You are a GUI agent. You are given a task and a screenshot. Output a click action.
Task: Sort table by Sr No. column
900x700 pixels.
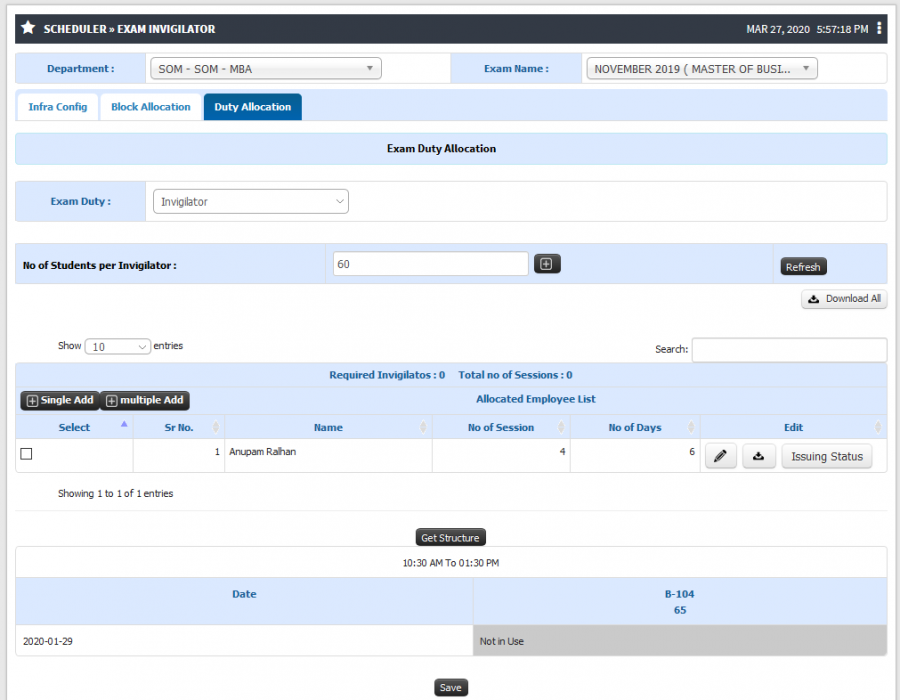pos(179,427)
